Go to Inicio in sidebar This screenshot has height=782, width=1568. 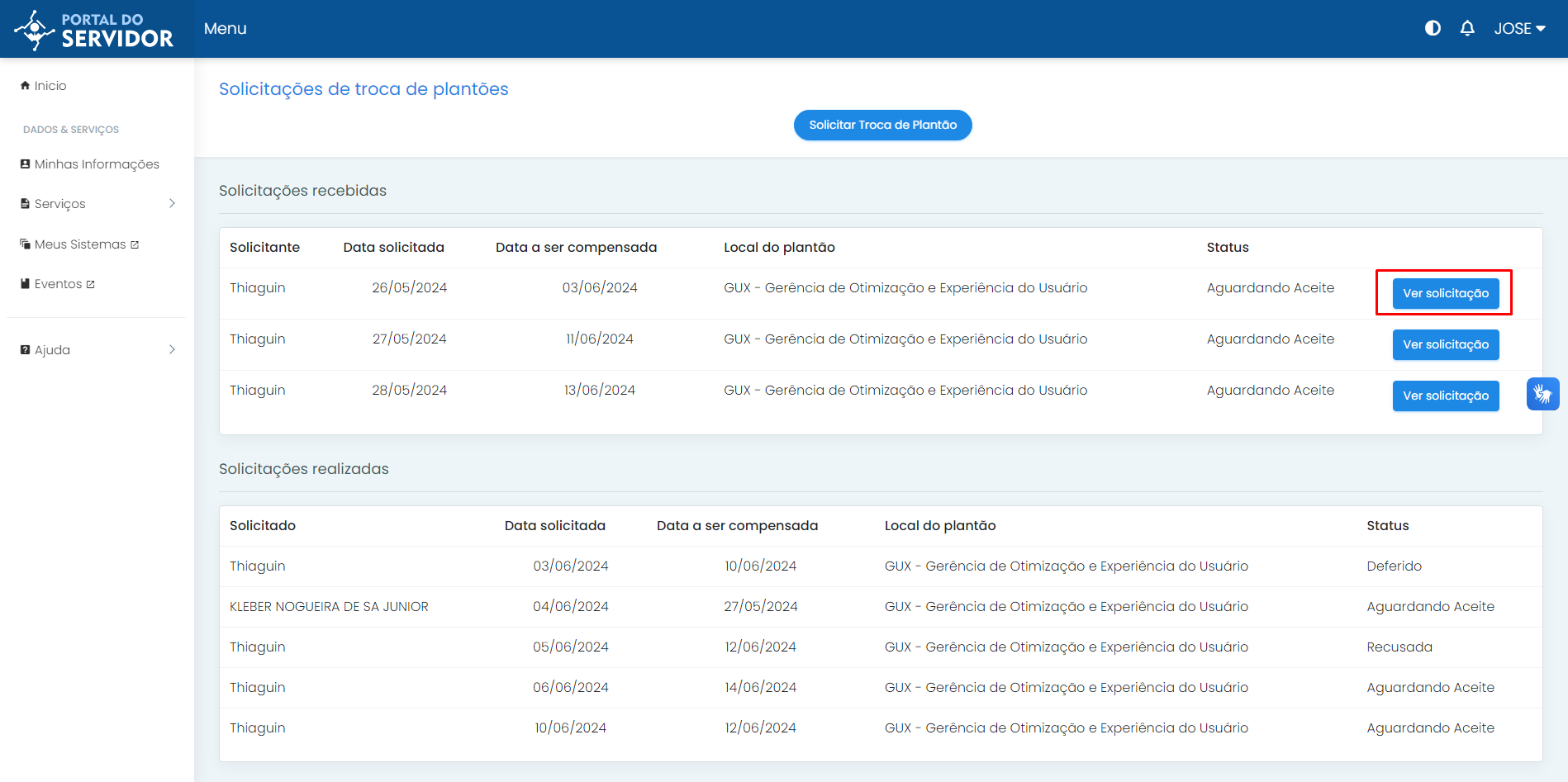50,86
